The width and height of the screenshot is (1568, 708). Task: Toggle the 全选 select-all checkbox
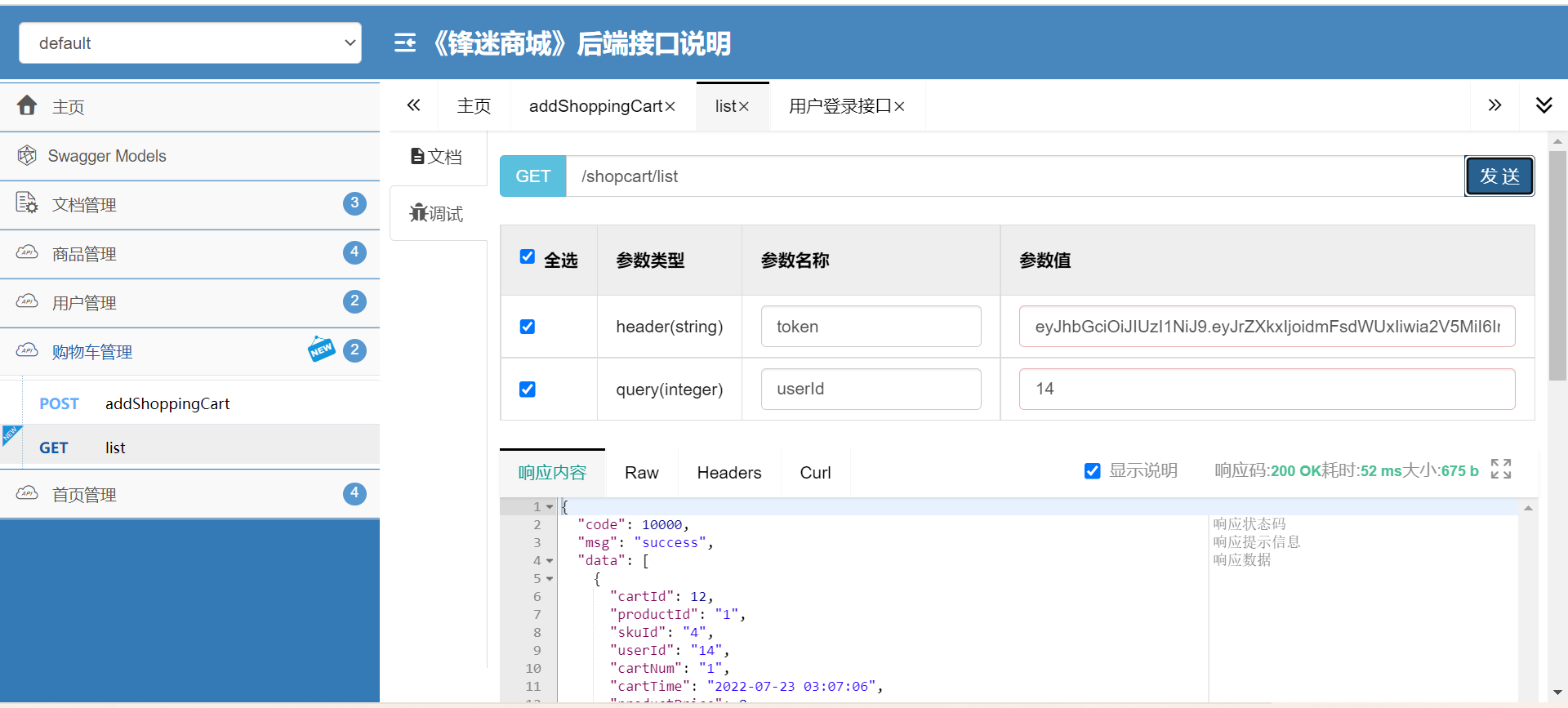pos(528,256)
